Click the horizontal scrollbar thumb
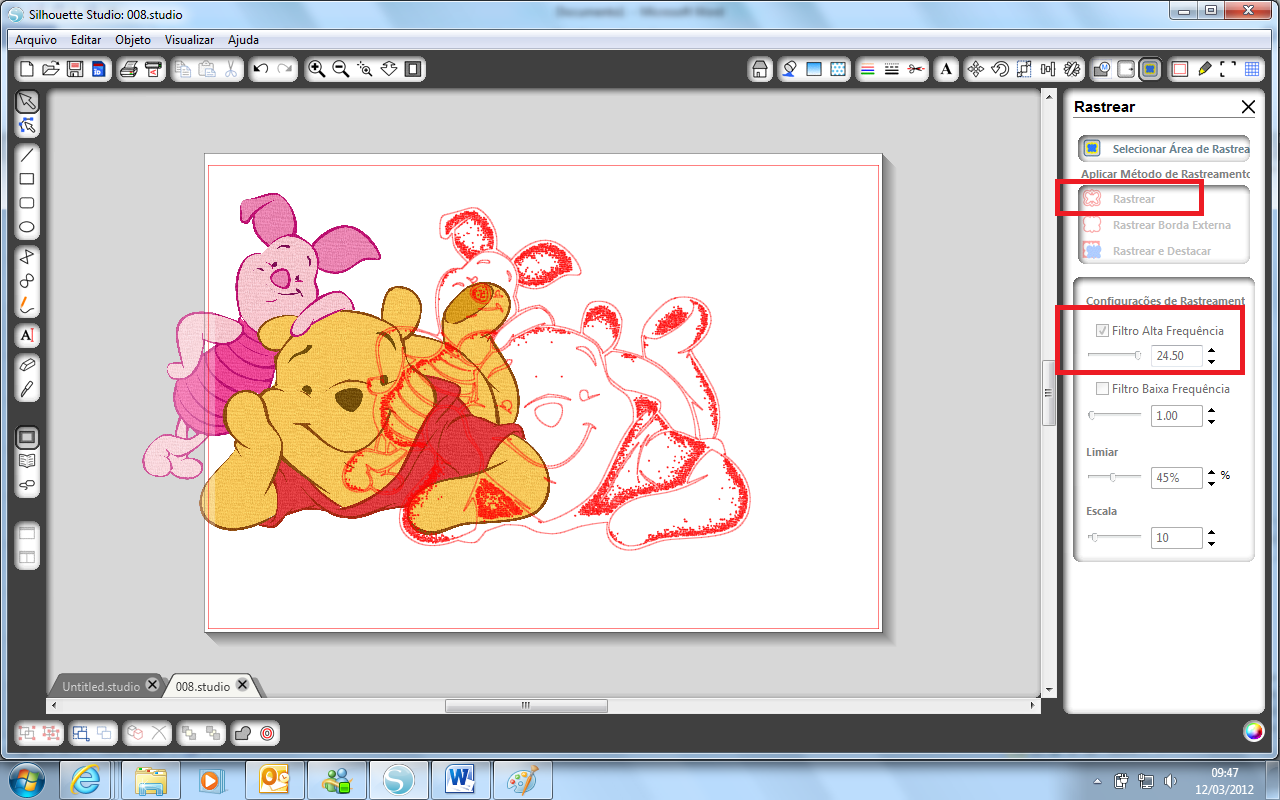The image size is (1280, 800). pyautogui.click(x=526, y=706)
